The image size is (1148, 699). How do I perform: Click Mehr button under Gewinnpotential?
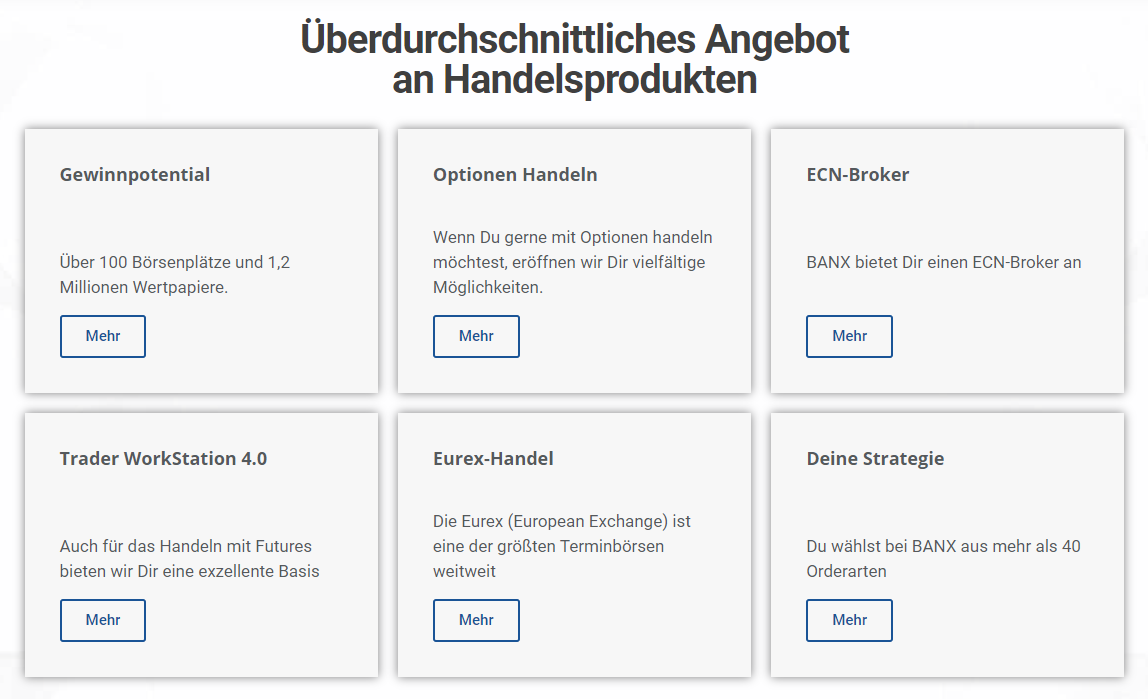(x=103, y=336)
